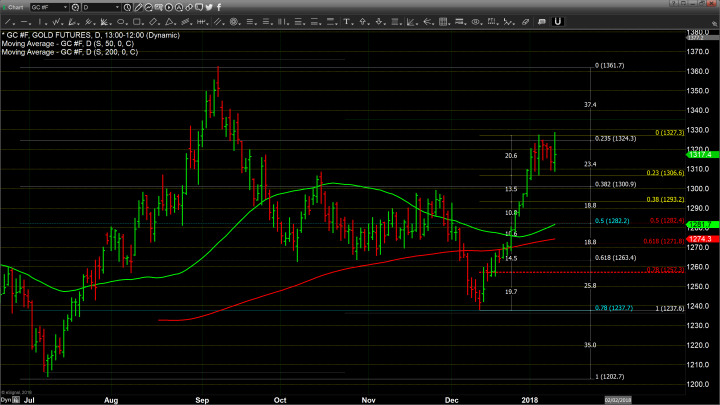Open Fibonacci circle tool dropdown arrow
The width and height of the screenshot is (720, 405).
(240, 24)
